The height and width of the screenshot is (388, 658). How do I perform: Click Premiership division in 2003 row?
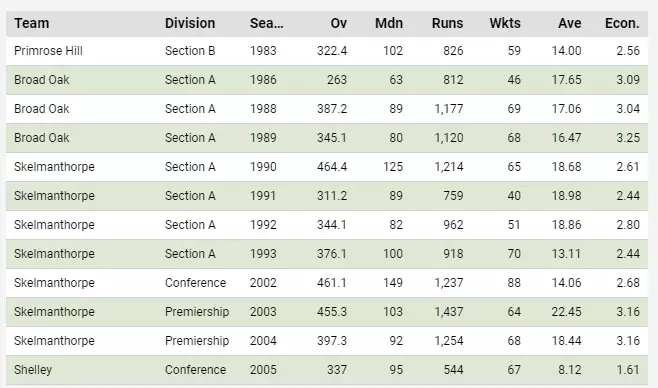197,312
